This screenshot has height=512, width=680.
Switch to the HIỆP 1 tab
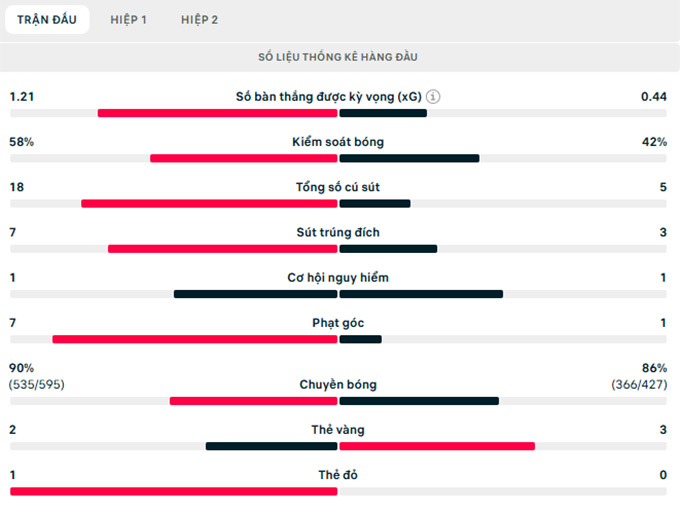(x=129, y=20)
